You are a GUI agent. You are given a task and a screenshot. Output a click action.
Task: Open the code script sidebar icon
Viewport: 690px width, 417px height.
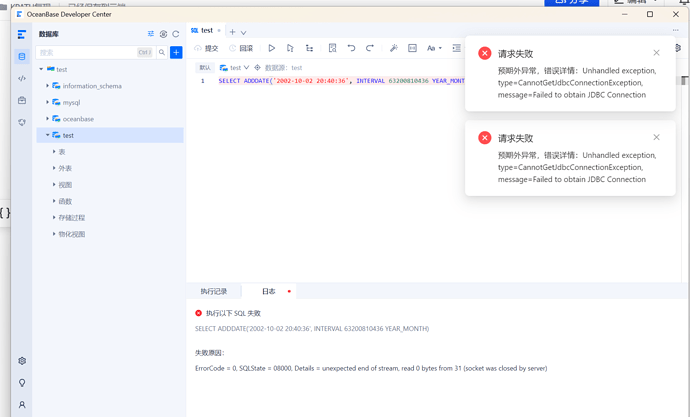coord(22,78)
